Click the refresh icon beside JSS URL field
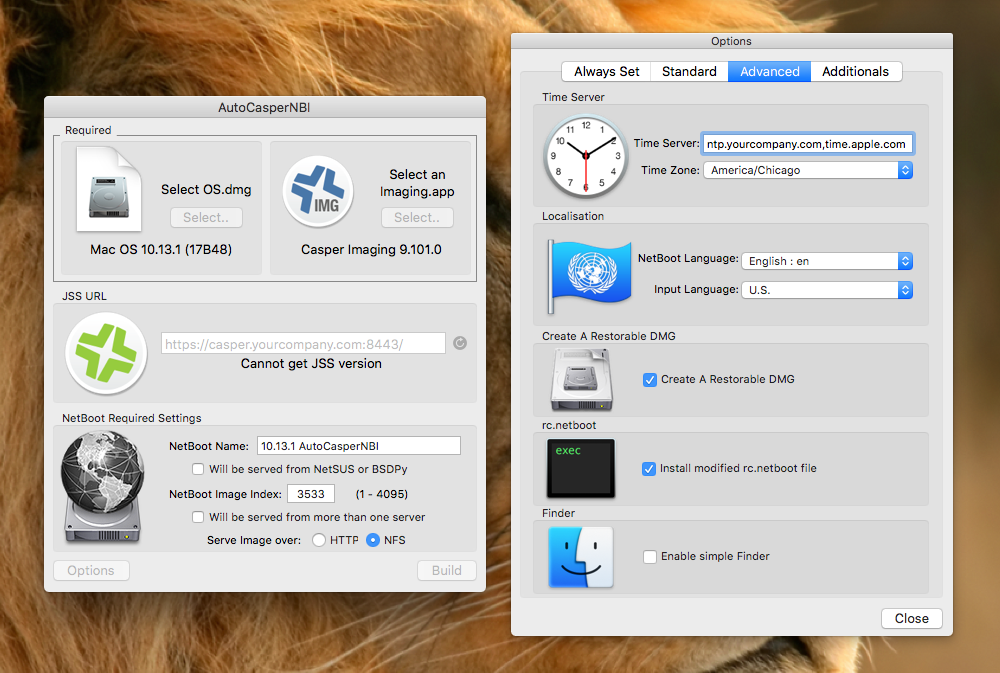Viewport: 1000px width, 673px height. coord(460,343)
